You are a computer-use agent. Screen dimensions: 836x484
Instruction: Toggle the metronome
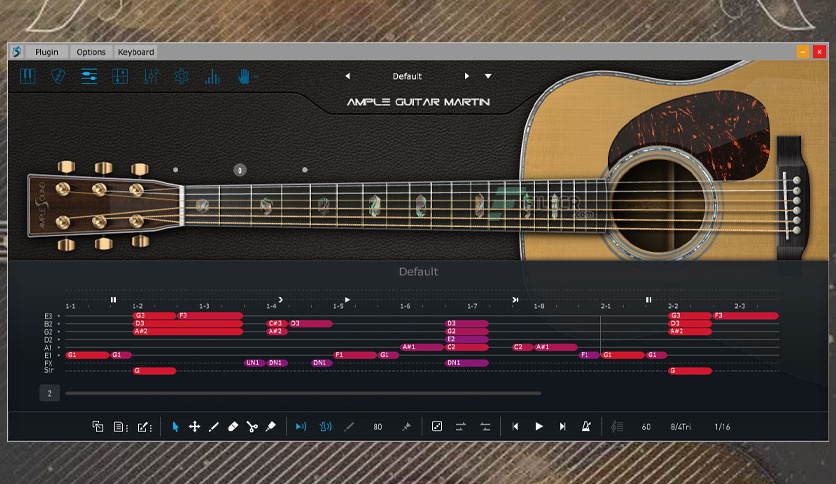coord(586,426)
